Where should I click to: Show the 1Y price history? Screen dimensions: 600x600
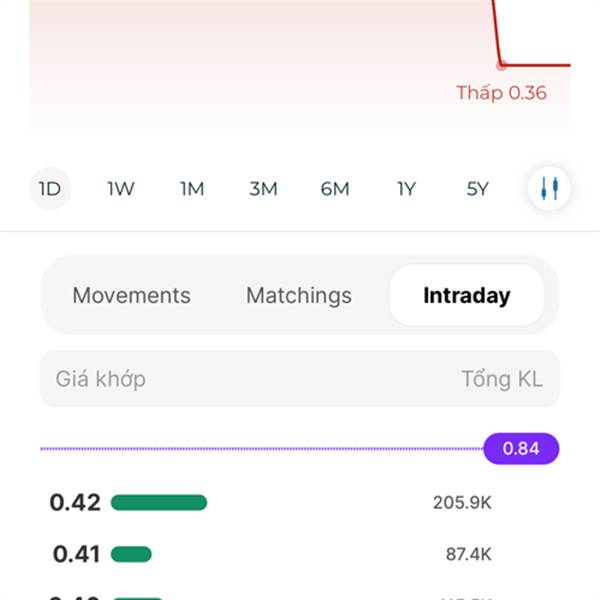[406, 189]
